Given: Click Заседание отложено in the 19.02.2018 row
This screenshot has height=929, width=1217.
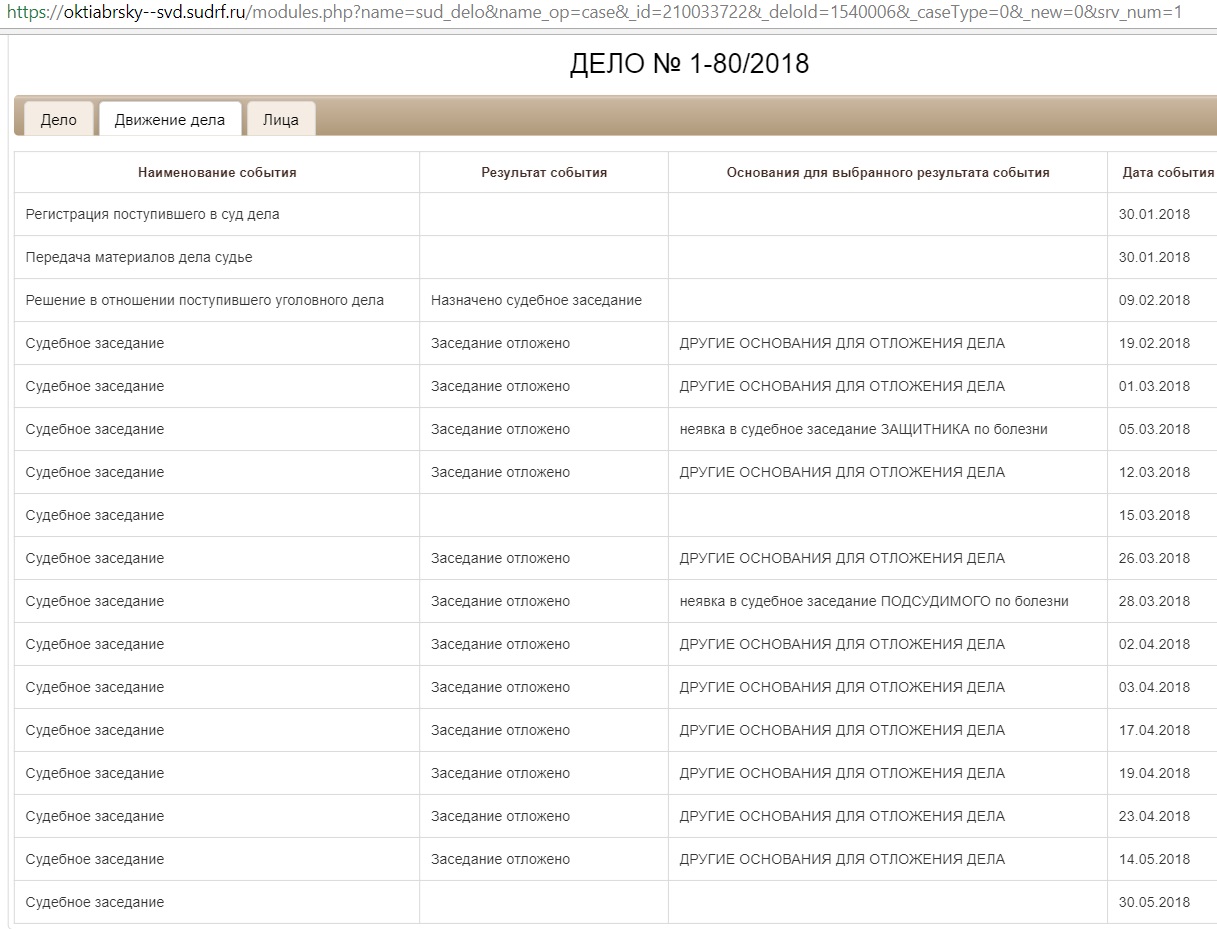Looking at the screenshot, I should 500,343.
